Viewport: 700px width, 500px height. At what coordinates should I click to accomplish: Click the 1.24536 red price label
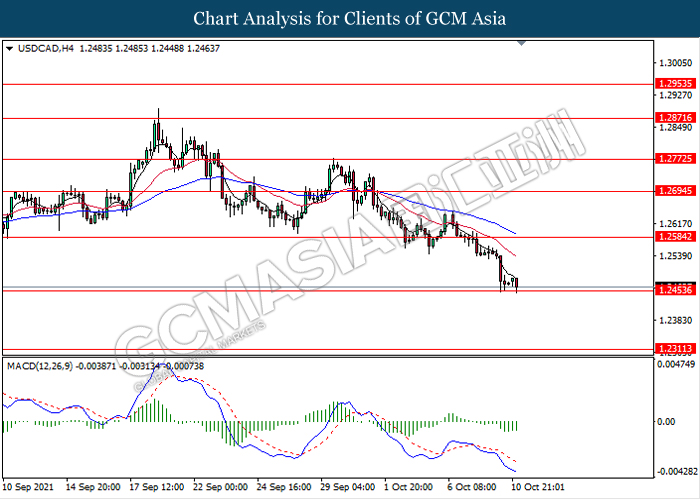[x=676, y=290]
